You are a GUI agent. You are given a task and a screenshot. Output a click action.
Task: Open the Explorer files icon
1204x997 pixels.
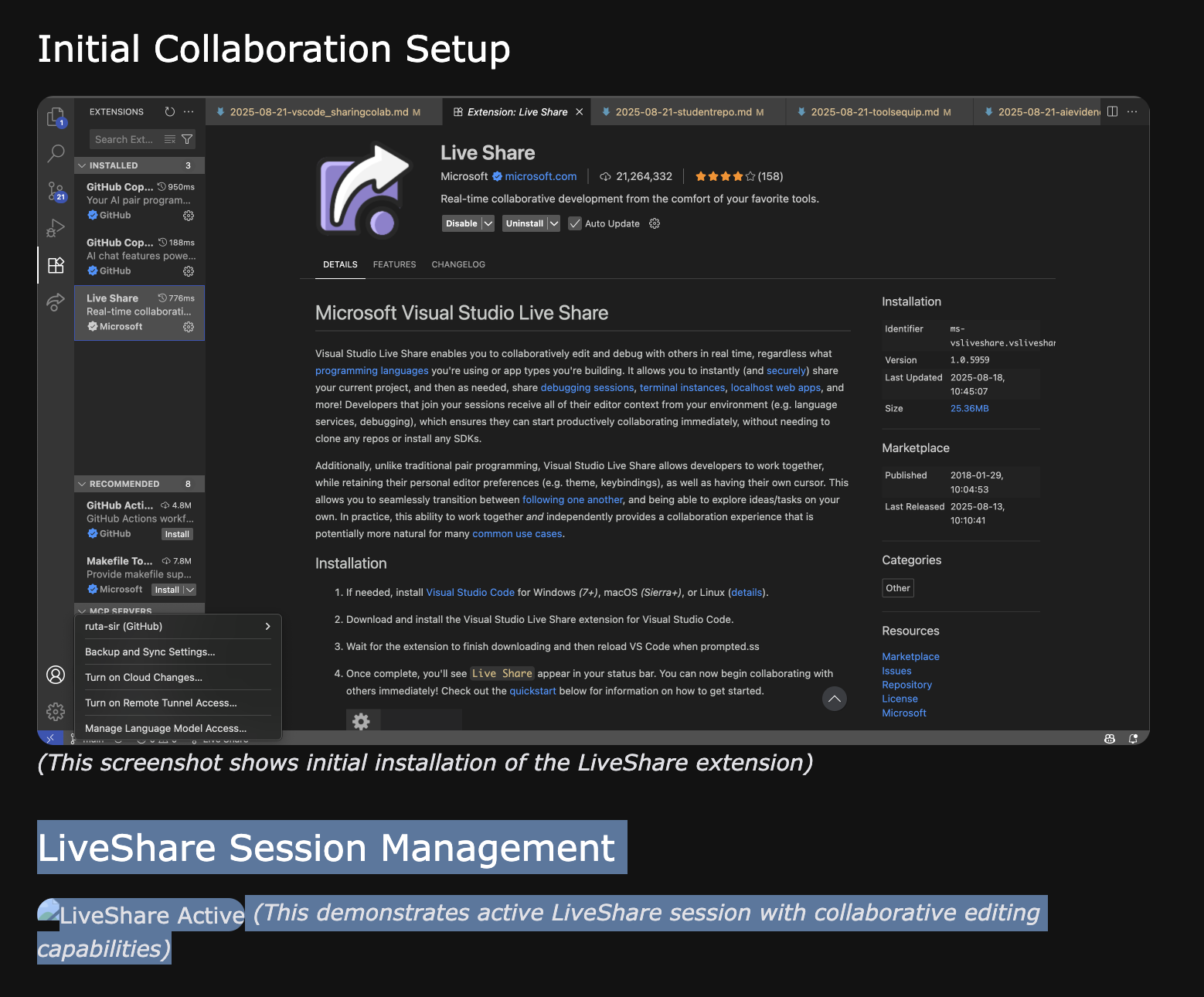(56, 117)
